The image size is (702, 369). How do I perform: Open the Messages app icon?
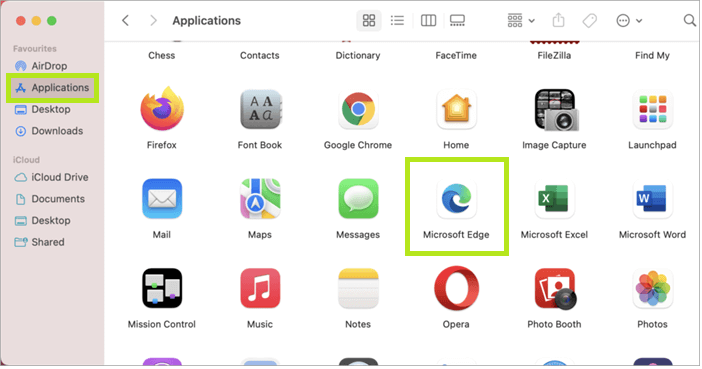coord(358,199)
